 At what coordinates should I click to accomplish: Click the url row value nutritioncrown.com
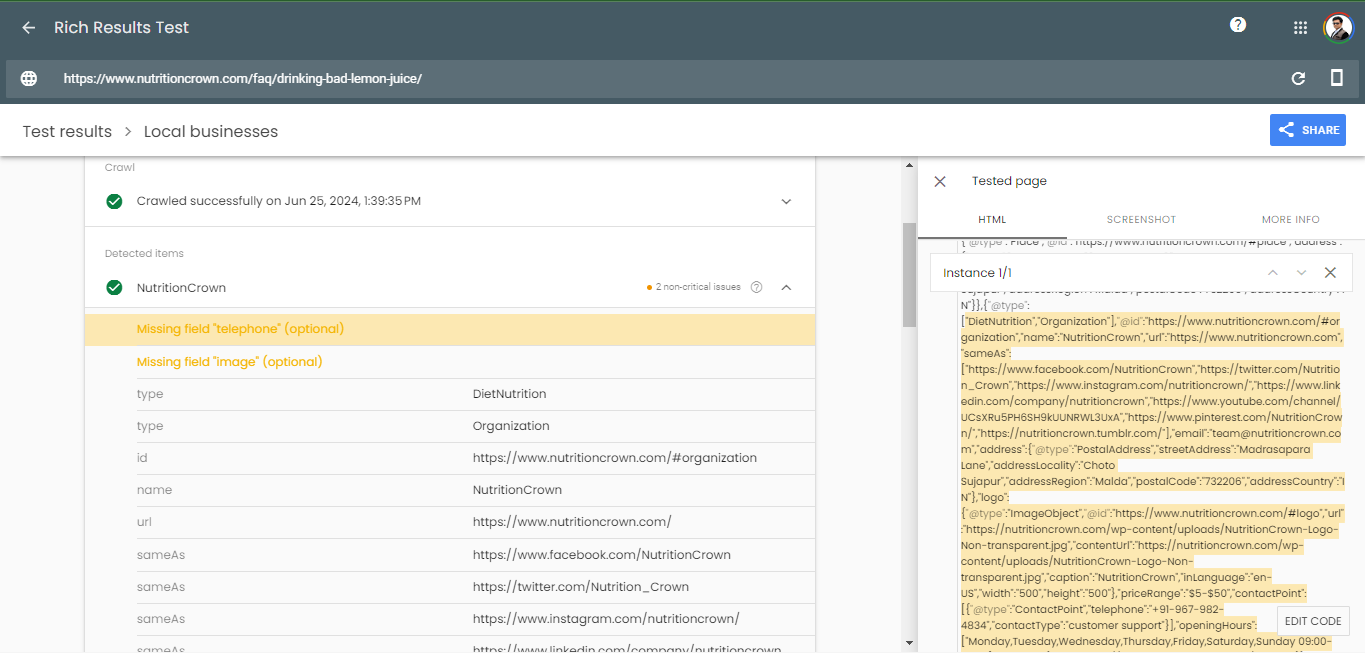(x=572, y=522)
